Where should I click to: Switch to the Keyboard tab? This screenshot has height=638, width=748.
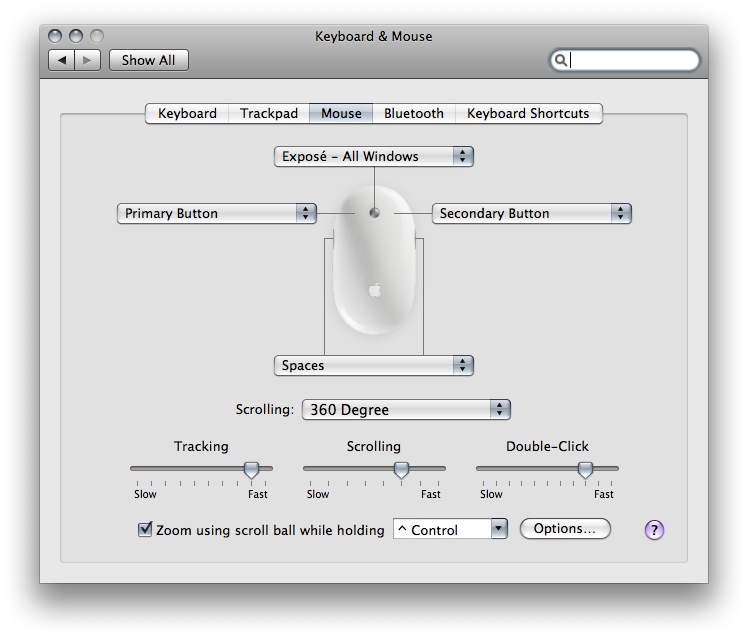point(187,114)
